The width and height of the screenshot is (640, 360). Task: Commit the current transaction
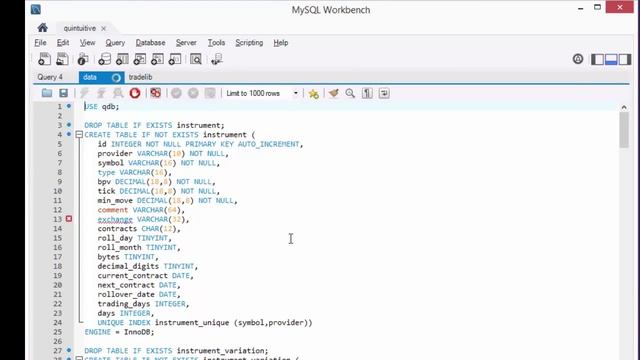coord(176,93)
